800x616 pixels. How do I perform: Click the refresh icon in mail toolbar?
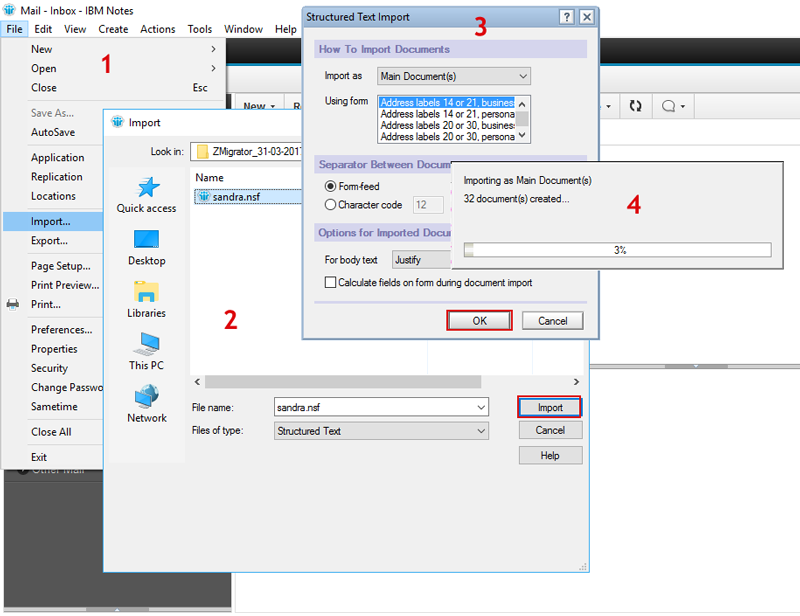point(635,106)
